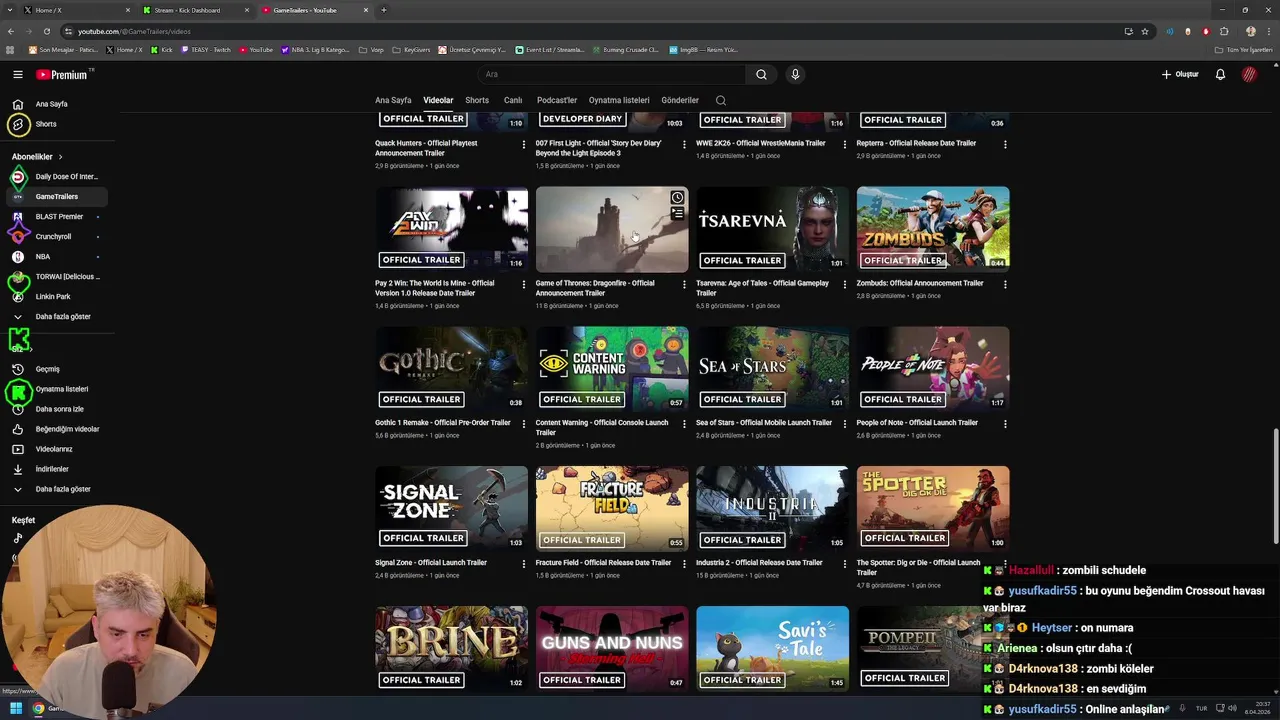
Task: Switch to the Canlı channel tab
Action: point(513,100)
